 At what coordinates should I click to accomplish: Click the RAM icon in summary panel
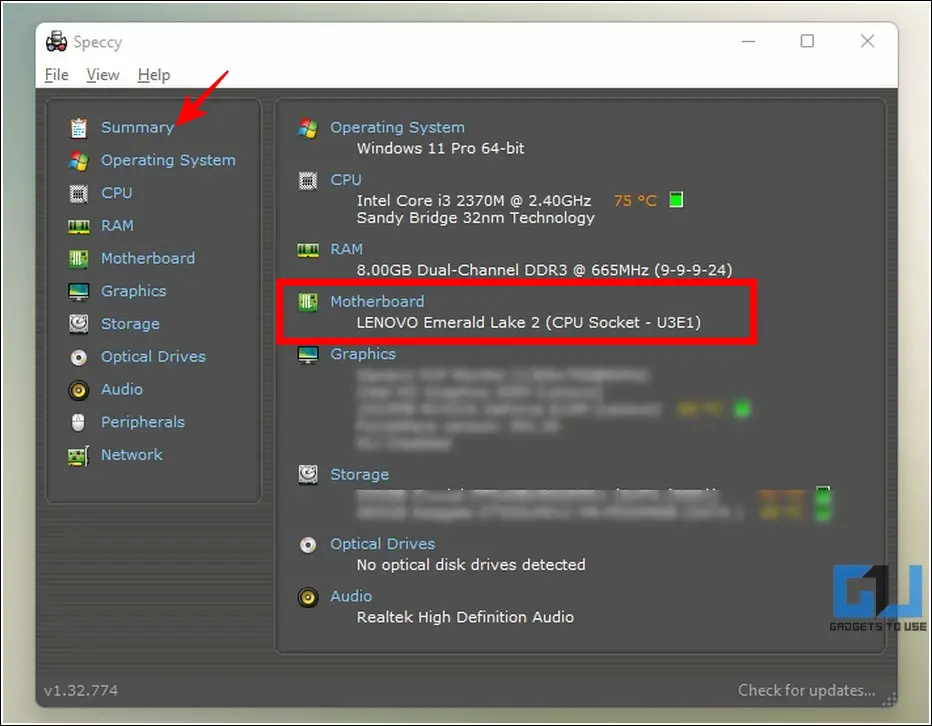click(308, 250)
